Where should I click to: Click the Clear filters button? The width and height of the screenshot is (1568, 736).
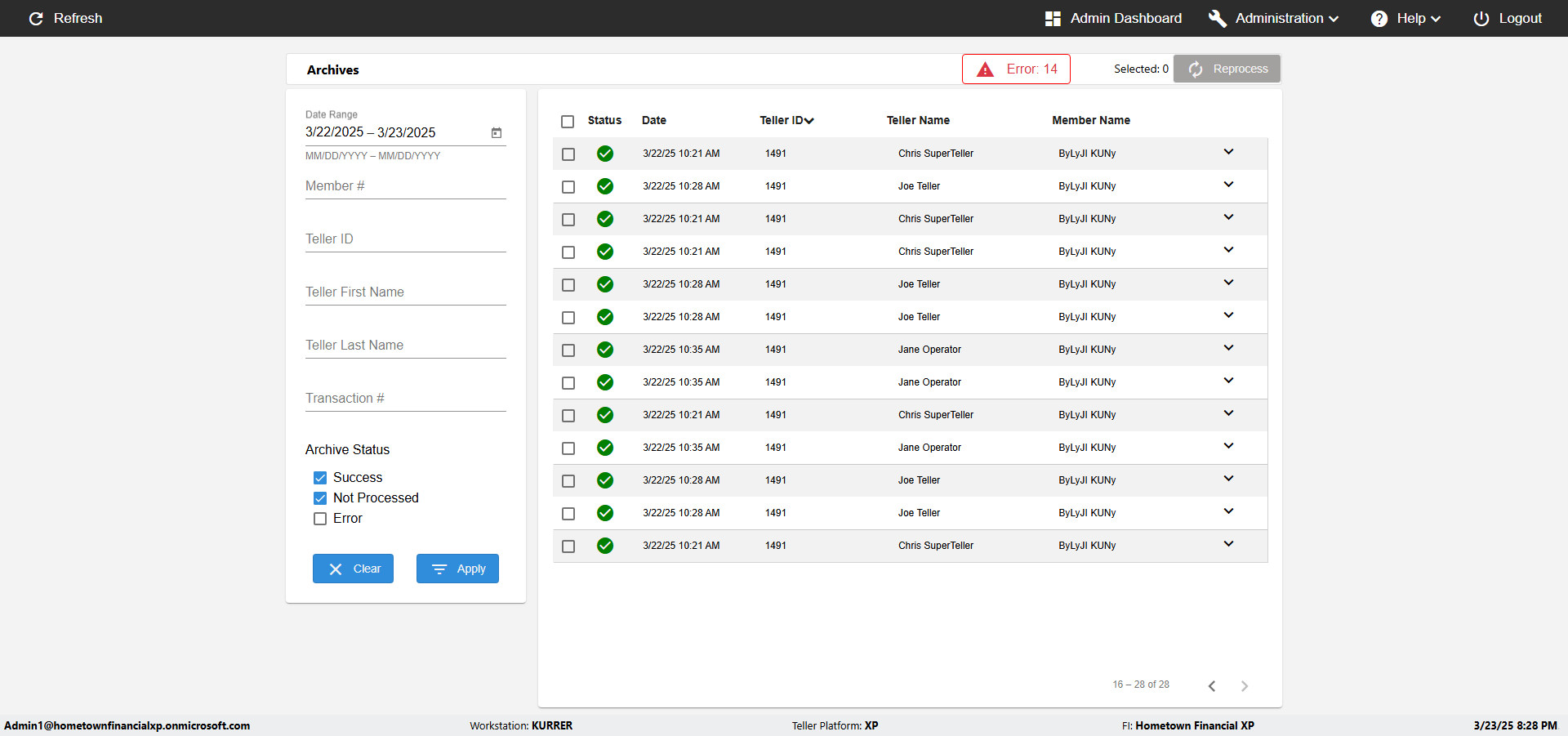tap(353, 569)
